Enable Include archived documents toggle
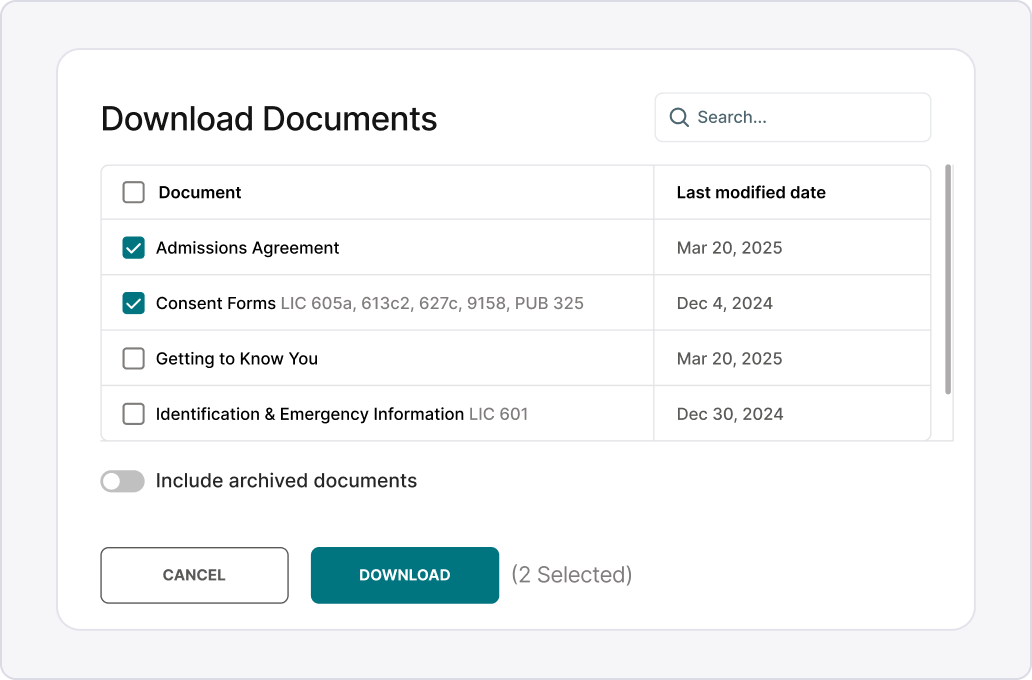The height and width of the screenshot is (680, 1032). click(x=122, y=481)
